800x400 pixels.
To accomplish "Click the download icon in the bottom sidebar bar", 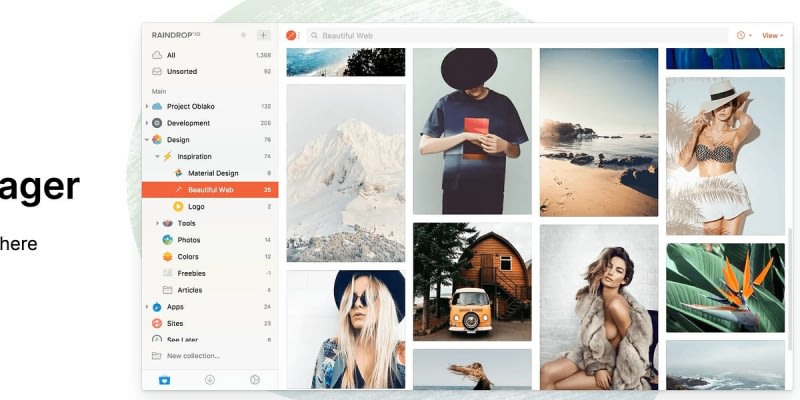I will [210, 379].
